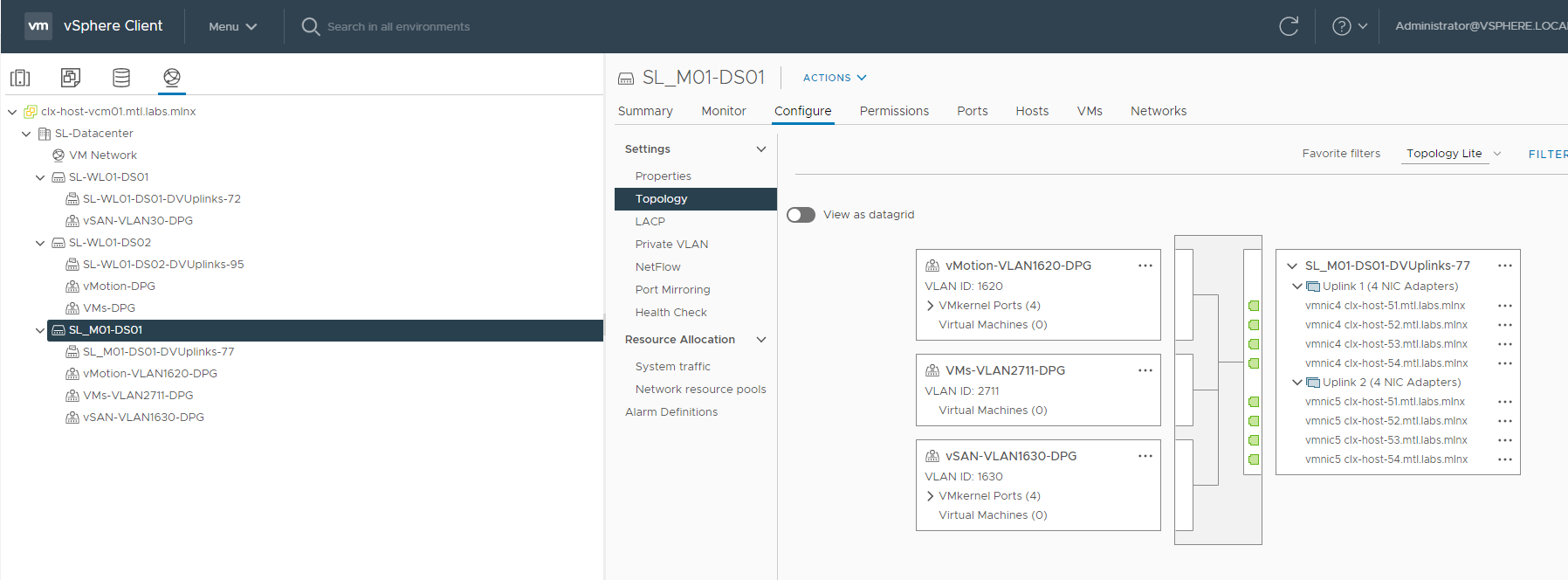Image resolution: width=1568 pixels, height=580 pixels.
Task: Click the Uplink 1 adapter group icon
Action: pos(1313,287)
